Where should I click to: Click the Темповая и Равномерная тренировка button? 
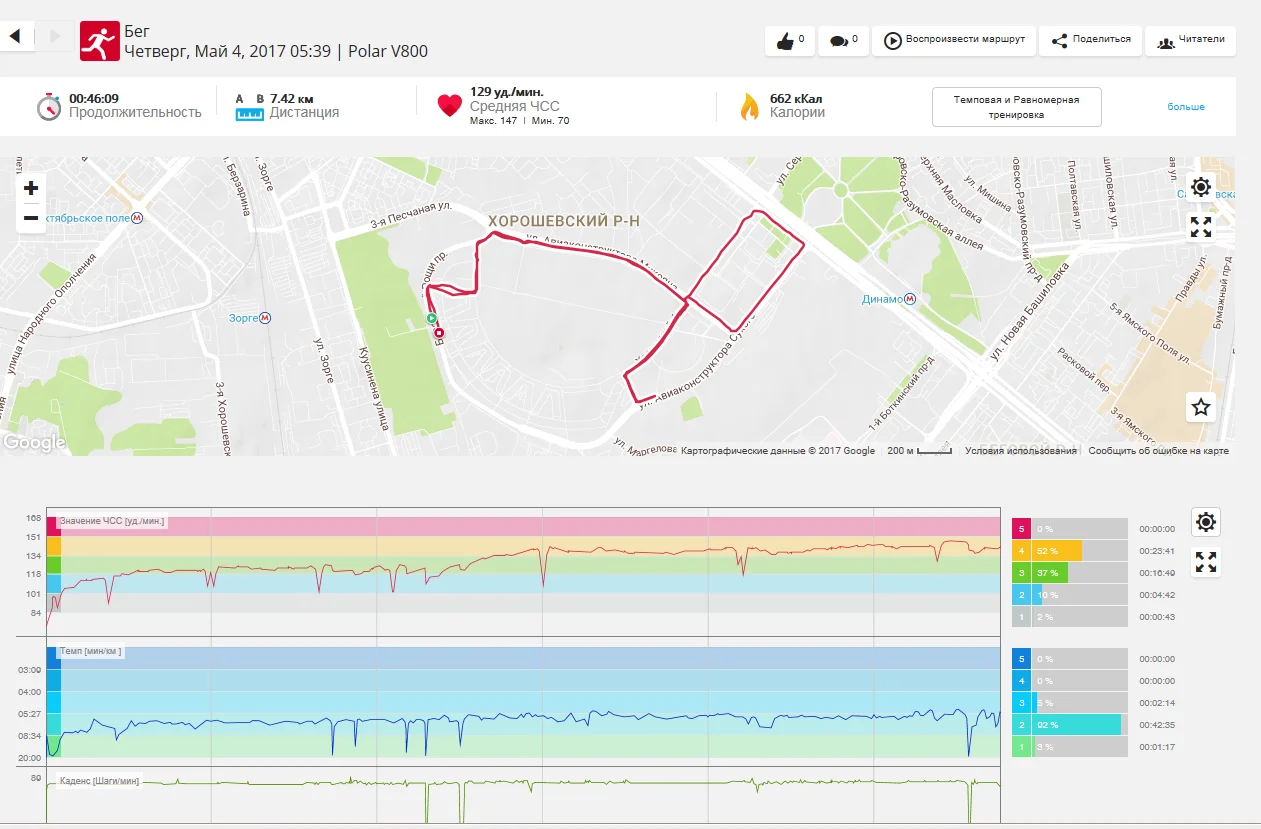1017,107
